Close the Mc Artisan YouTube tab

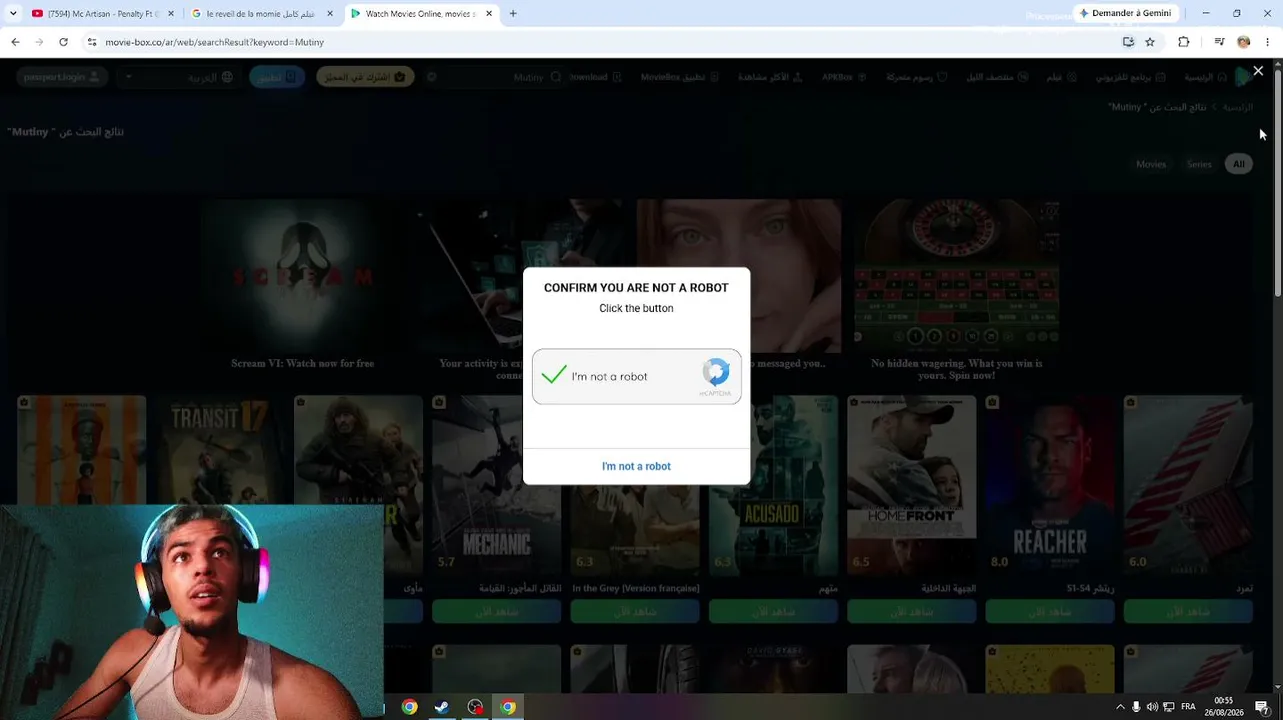[171, 14]
